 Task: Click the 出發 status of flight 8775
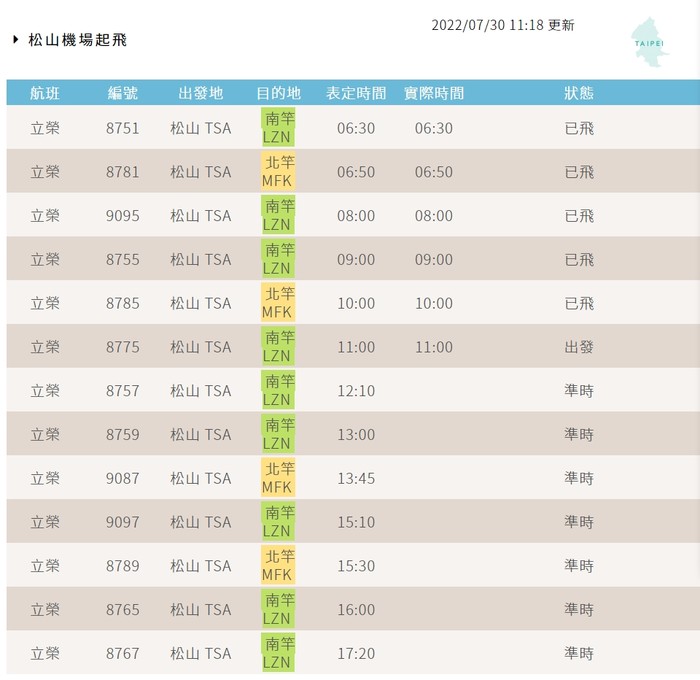point(579,347)
